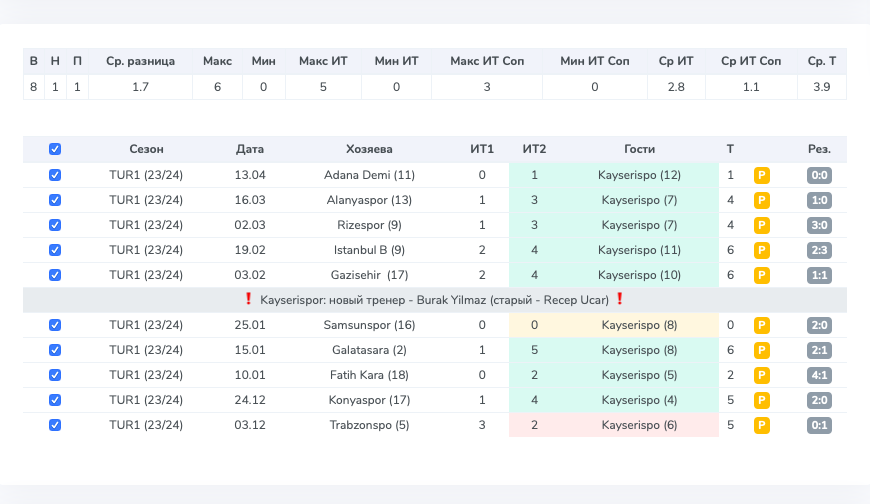Uncheck the Rizespor match row checkbox
The width and height of the screenshot is (870, 504).
55,225
